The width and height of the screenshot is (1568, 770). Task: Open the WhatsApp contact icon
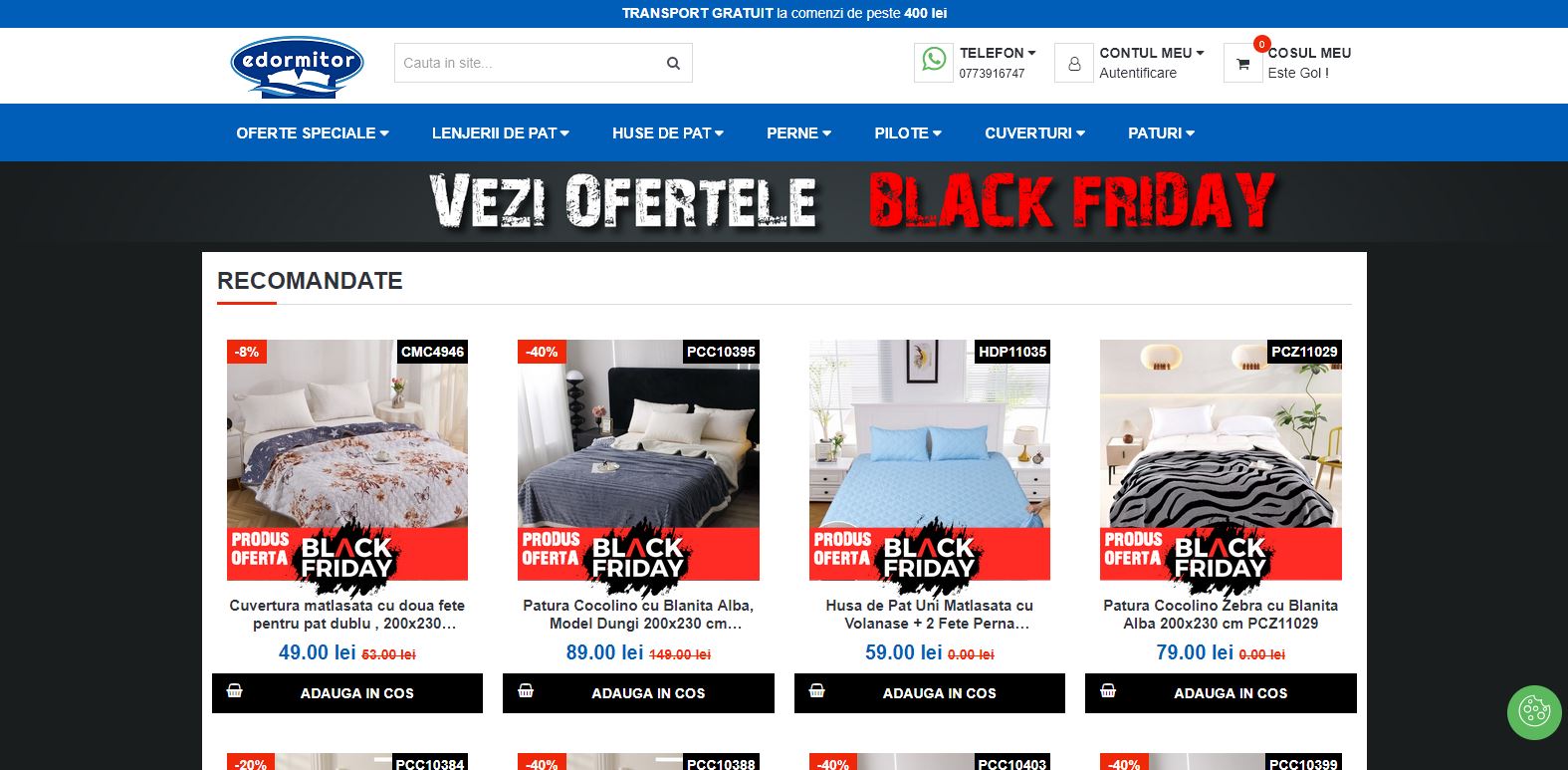point(934,61)
